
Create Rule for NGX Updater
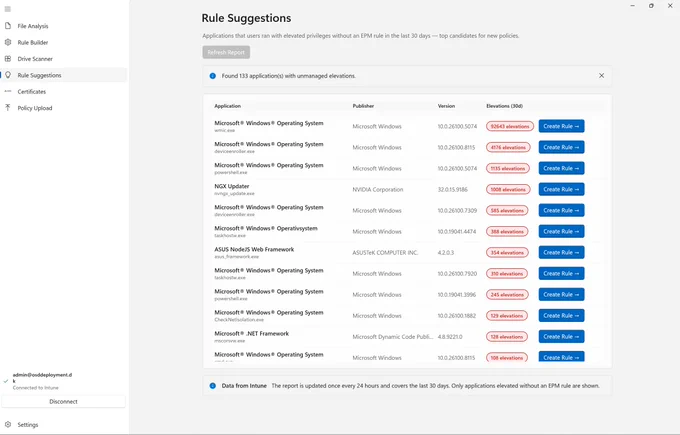(561, 189)
